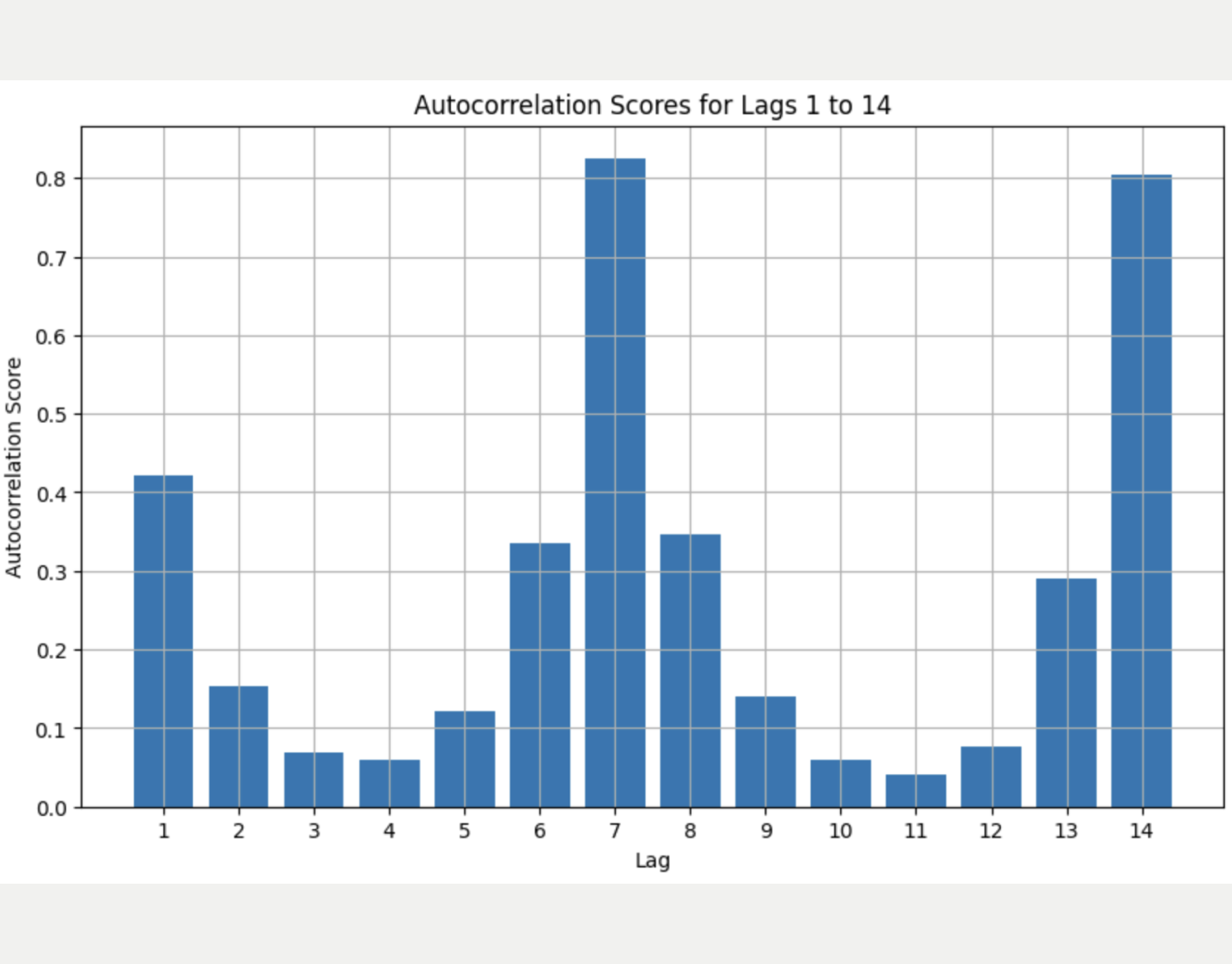The image size is (1232, 964).
Task: Click the y-axis tick label 0.6
Action: tap(51, 337)
